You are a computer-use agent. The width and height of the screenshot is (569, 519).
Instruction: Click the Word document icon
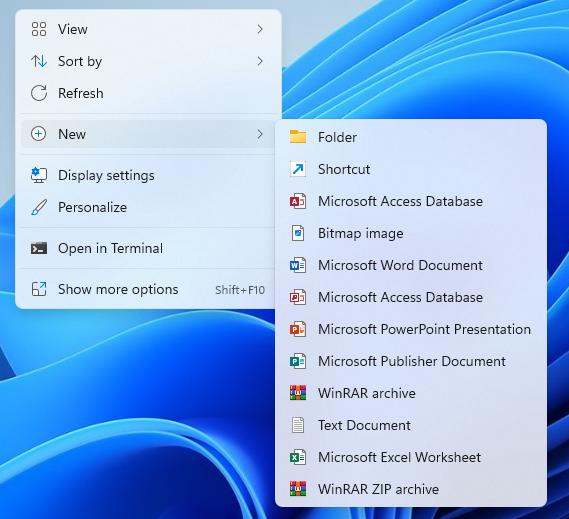(x=298, y=265)
